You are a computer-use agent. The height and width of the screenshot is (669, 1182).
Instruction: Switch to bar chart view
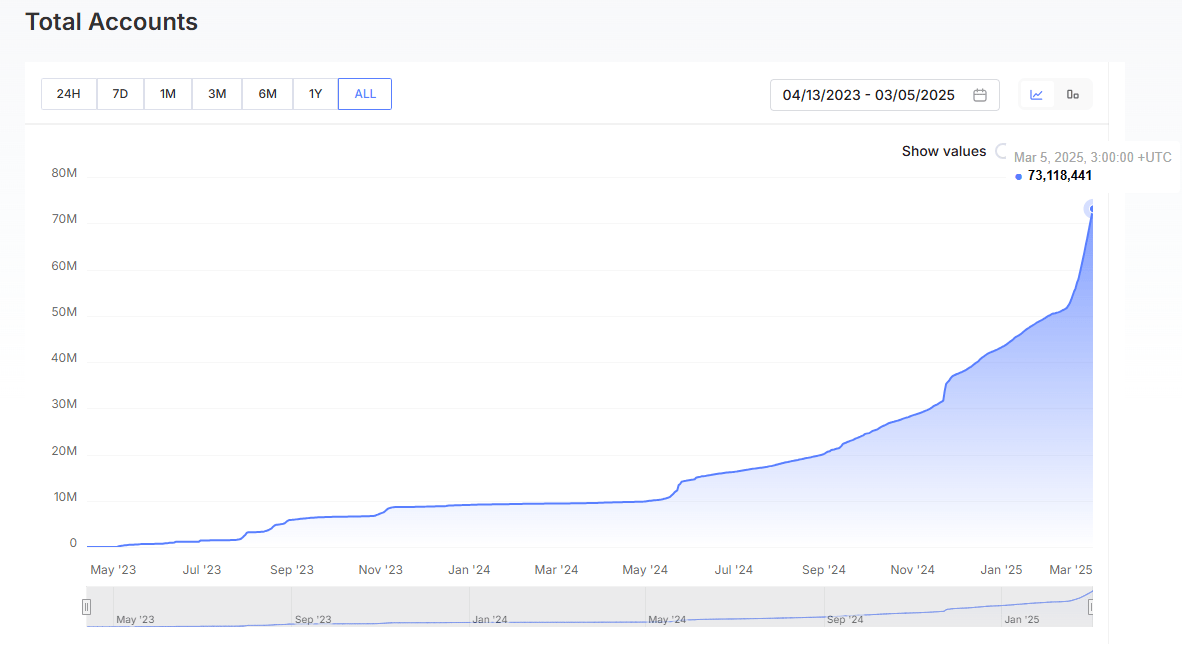1073,95
